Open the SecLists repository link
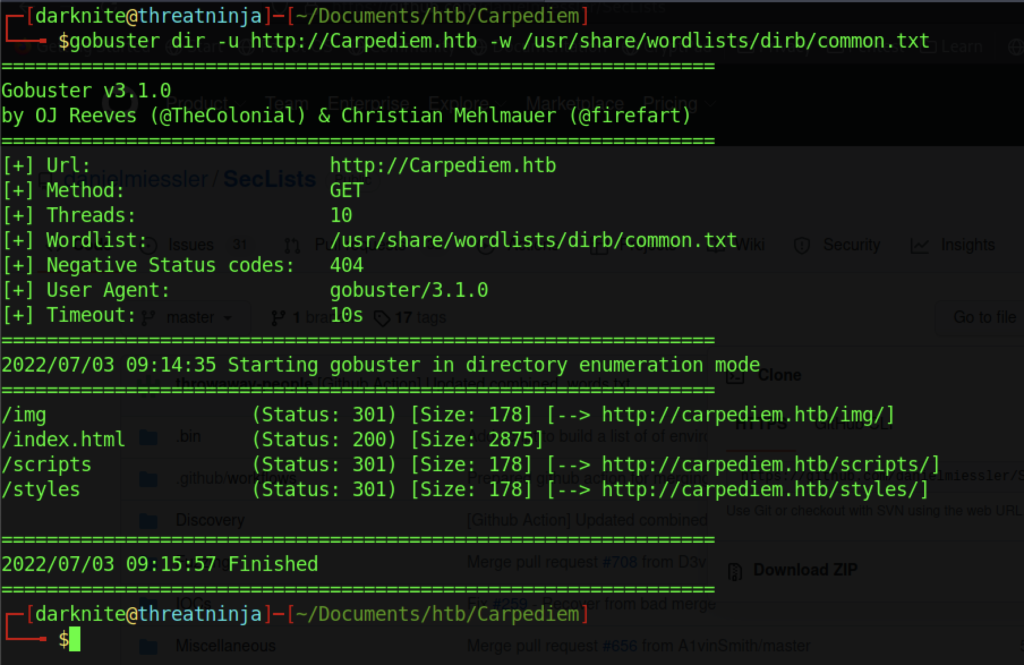This screenshot has width=1024, height=665. click(269, 179)
